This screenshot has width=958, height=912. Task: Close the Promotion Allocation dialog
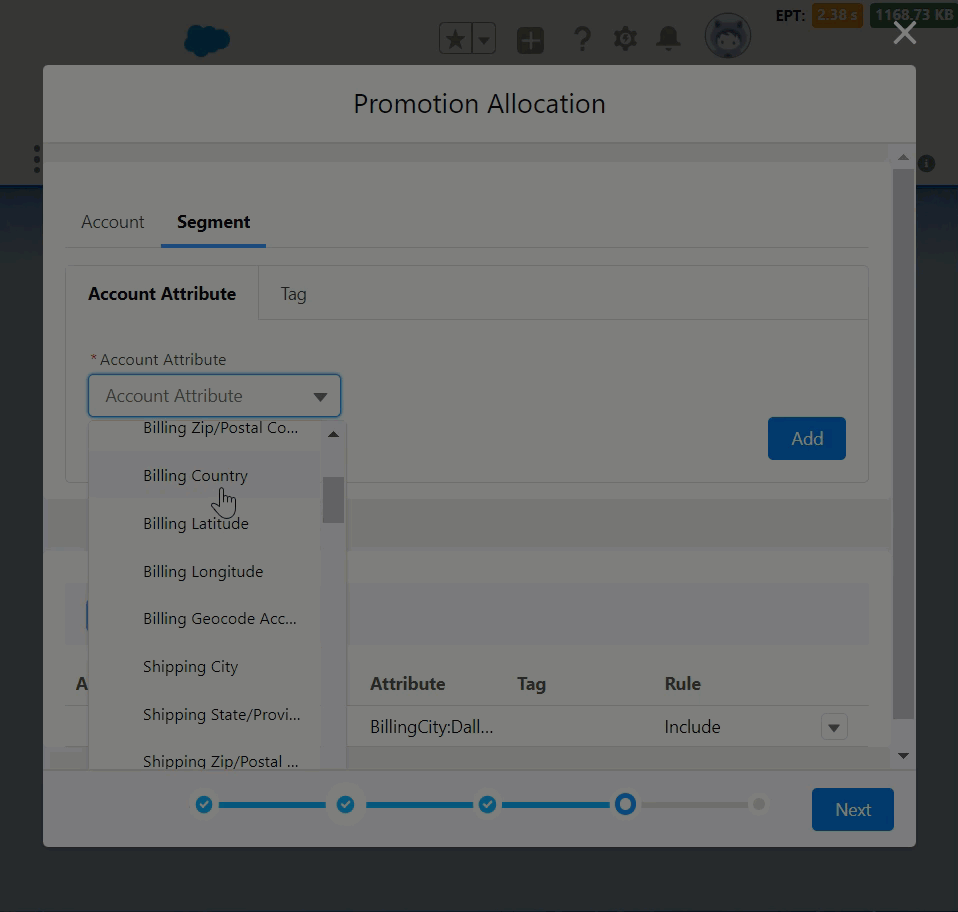904,33
